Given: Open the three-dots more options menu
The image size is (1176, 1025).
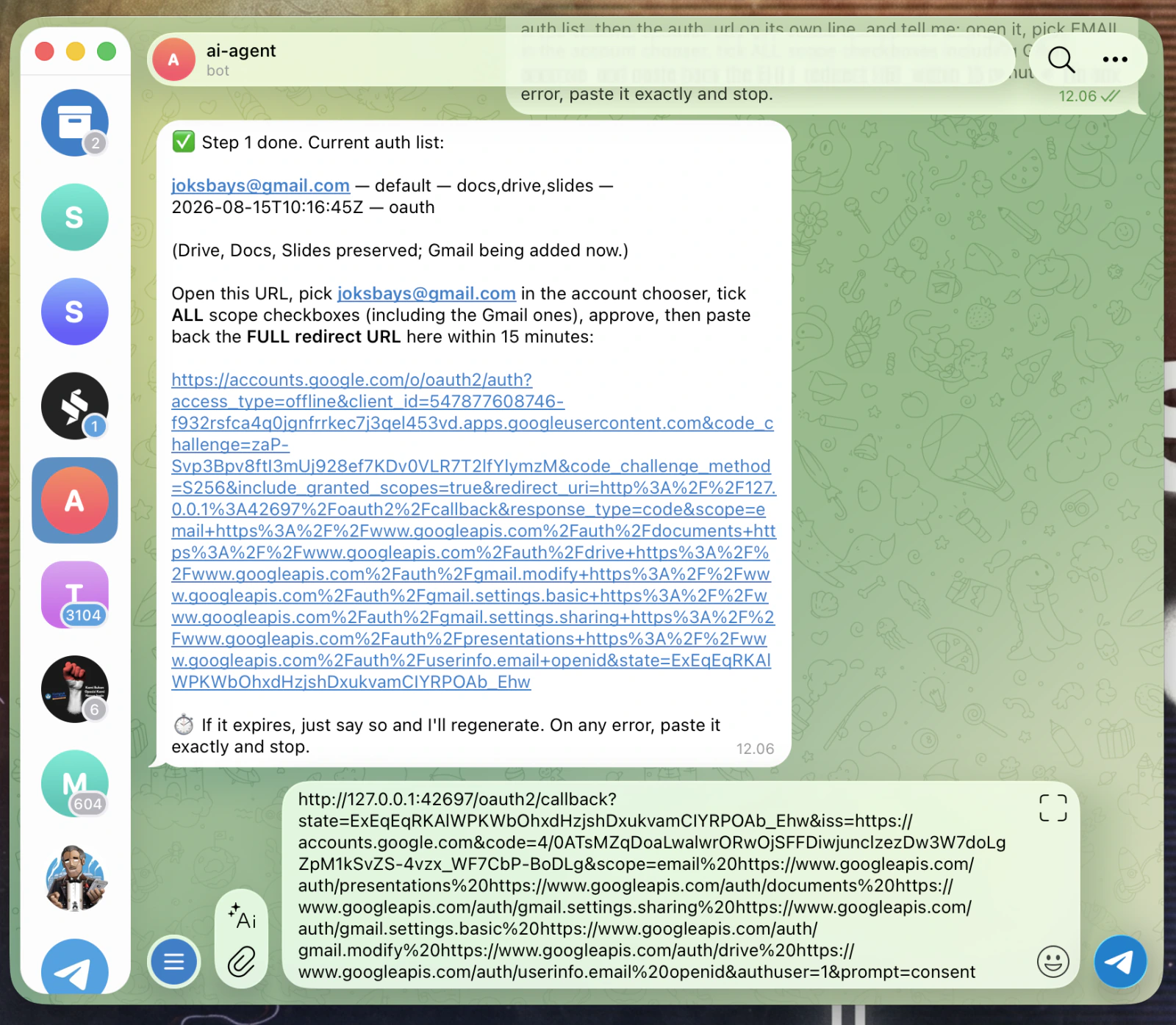Looking at the screenshot, I should [x=1115, y=60].
